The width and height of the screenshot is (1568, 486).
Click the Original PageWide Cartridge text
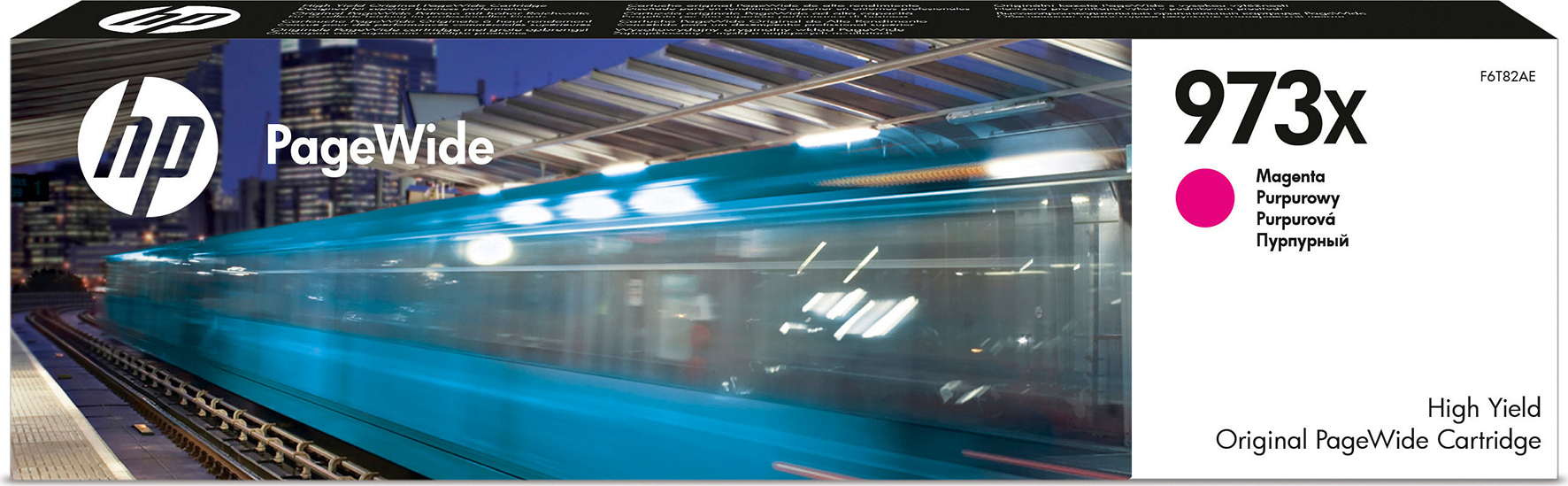[1378, 440]
